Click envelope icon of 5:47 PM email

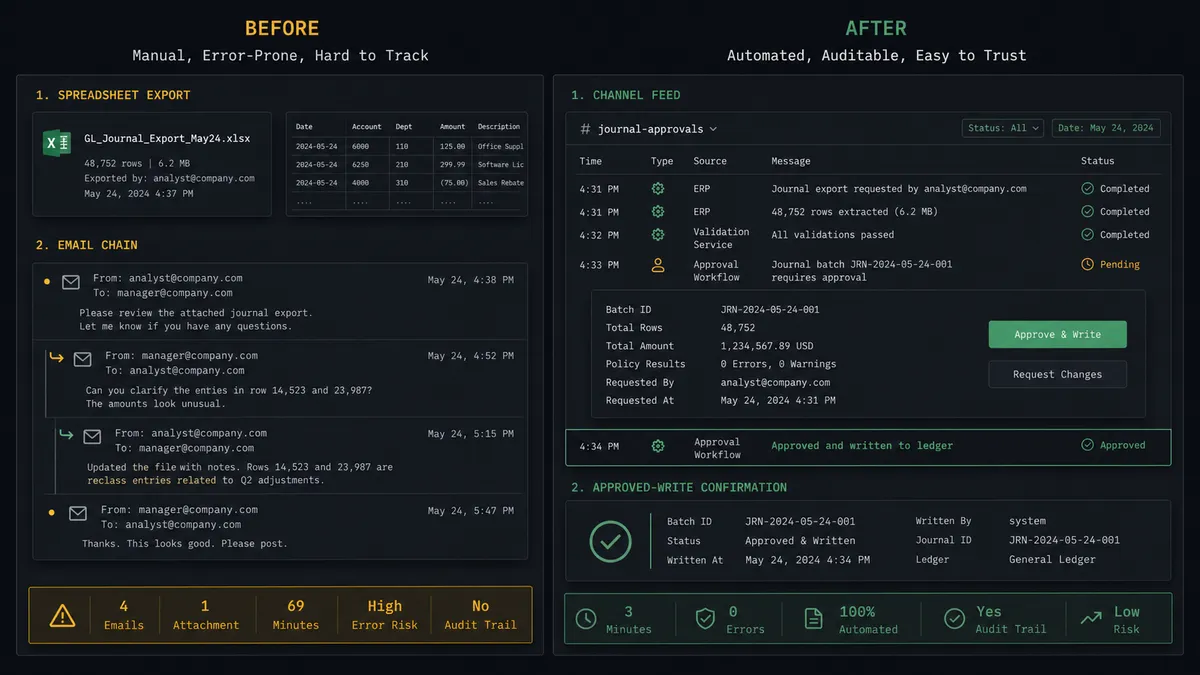point(78,513)
